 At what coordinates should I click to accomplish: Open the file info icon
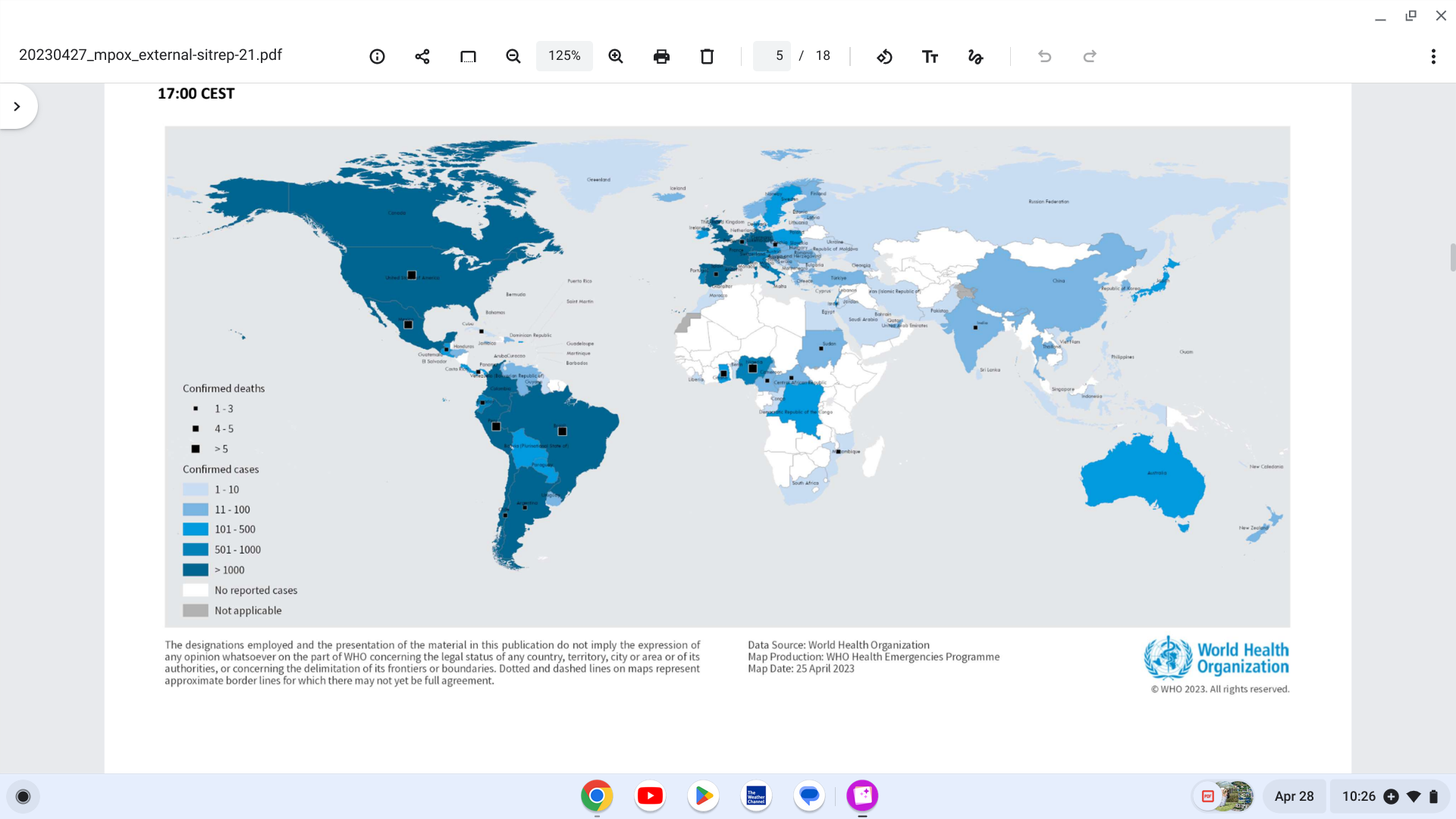coord(377,56)
